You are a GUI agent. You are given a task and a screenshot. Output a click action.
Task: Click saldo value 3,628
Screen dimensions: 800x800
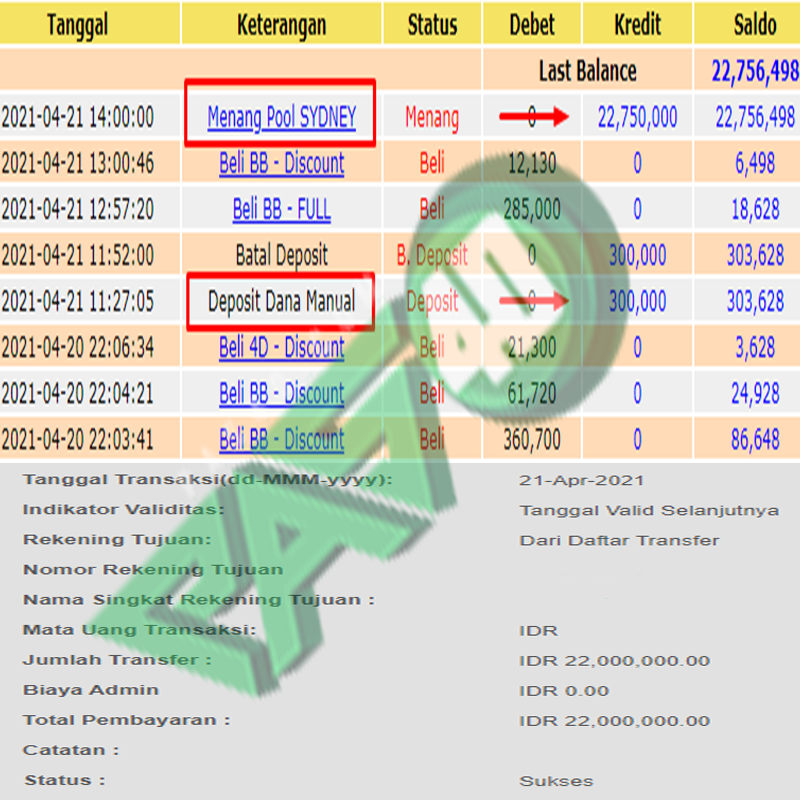(x=755, y=347)
